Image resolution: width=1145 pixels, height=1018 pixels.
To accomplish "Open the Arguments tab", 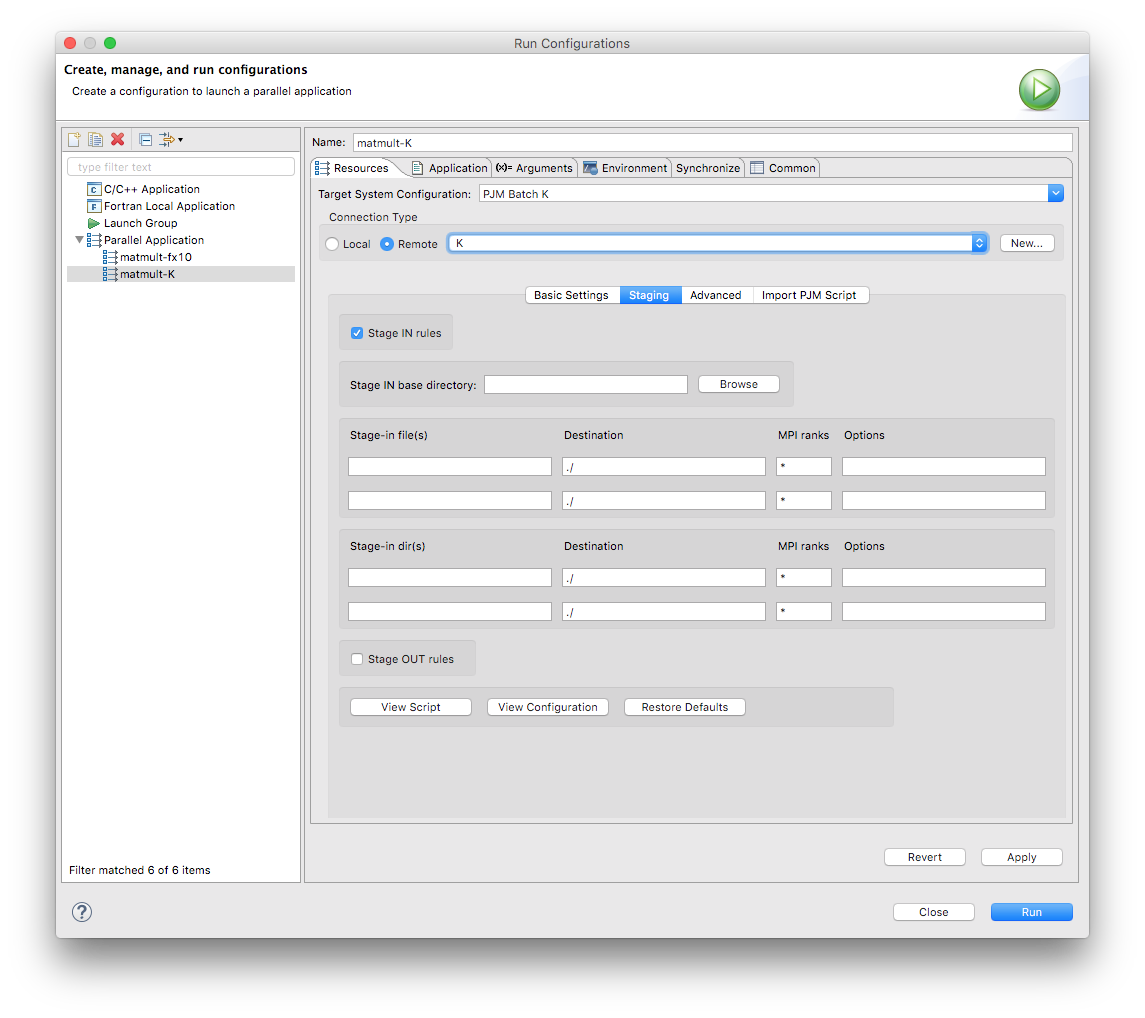I will click(x=534, y=168).
